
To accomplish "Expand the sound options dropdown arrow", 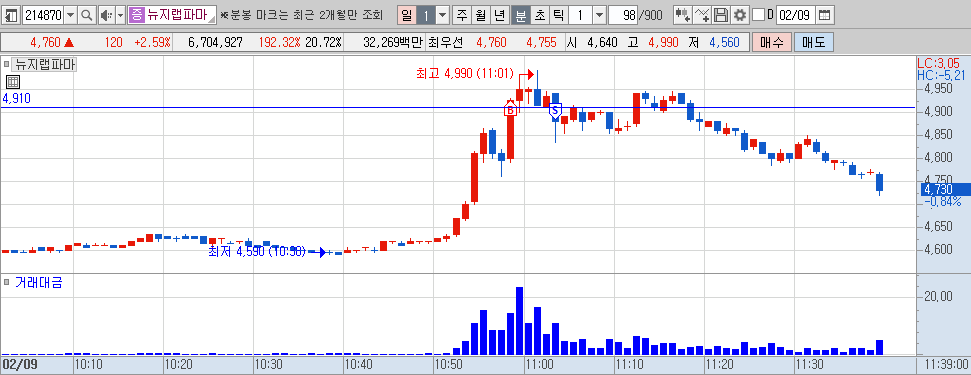I will 120,15.
